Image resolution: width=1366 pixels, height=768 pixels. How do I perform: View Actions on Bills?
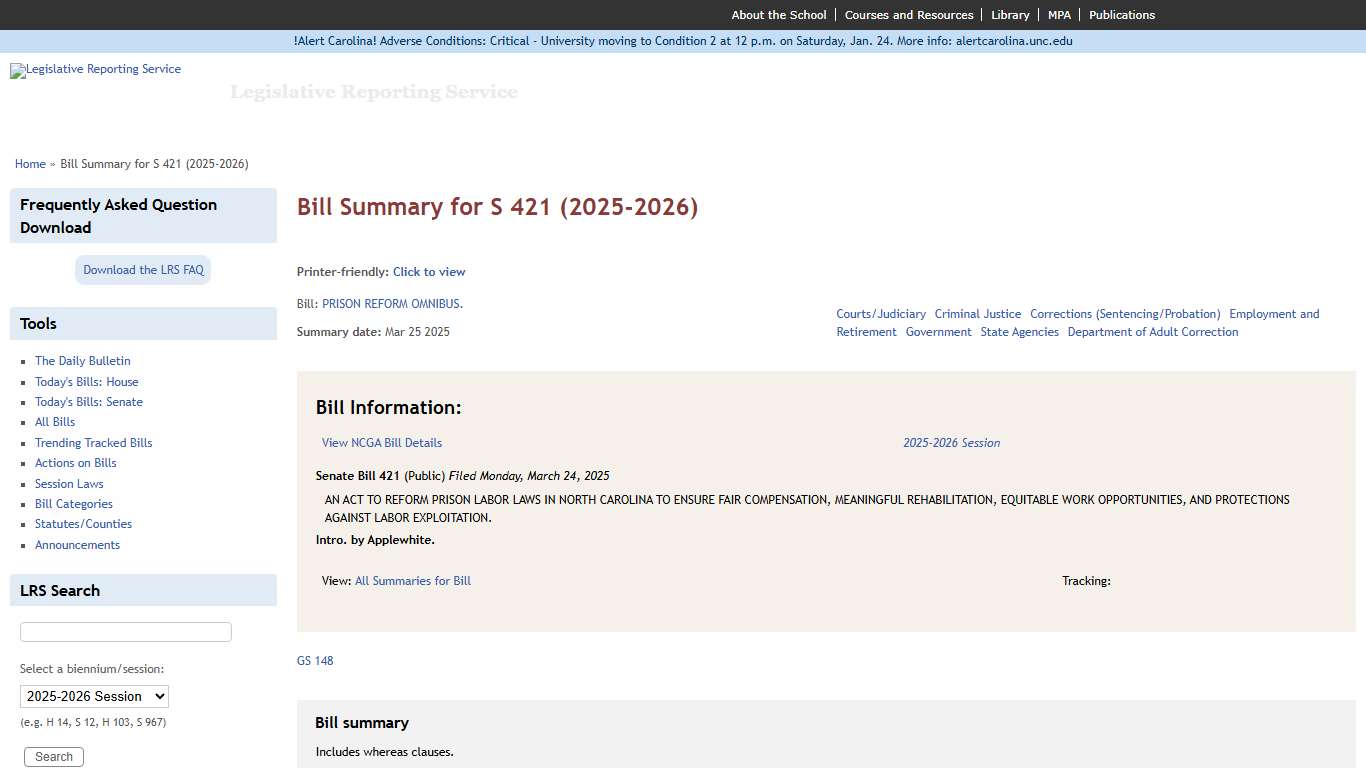(x=75, y=462)
